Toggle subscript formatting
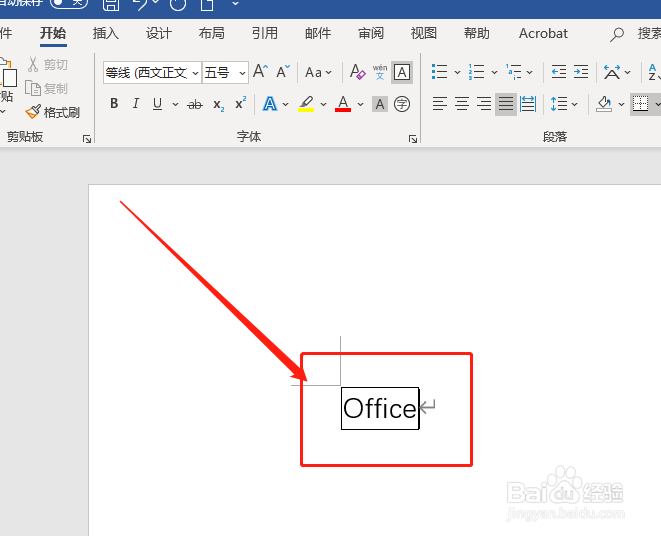661x536 pixels. (x=218, y=104)
